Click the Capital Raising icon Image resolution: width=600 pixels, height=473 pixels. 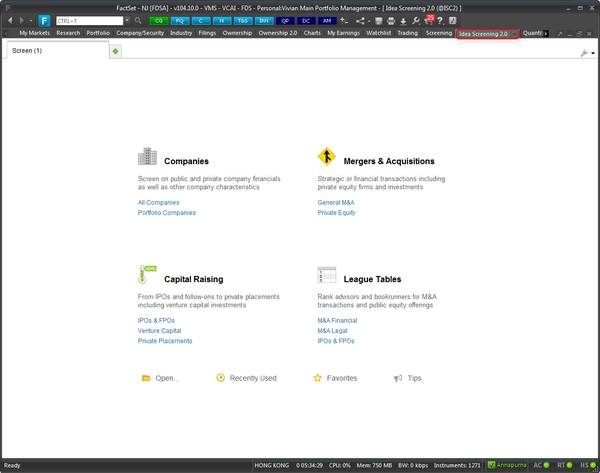(147, 274)
